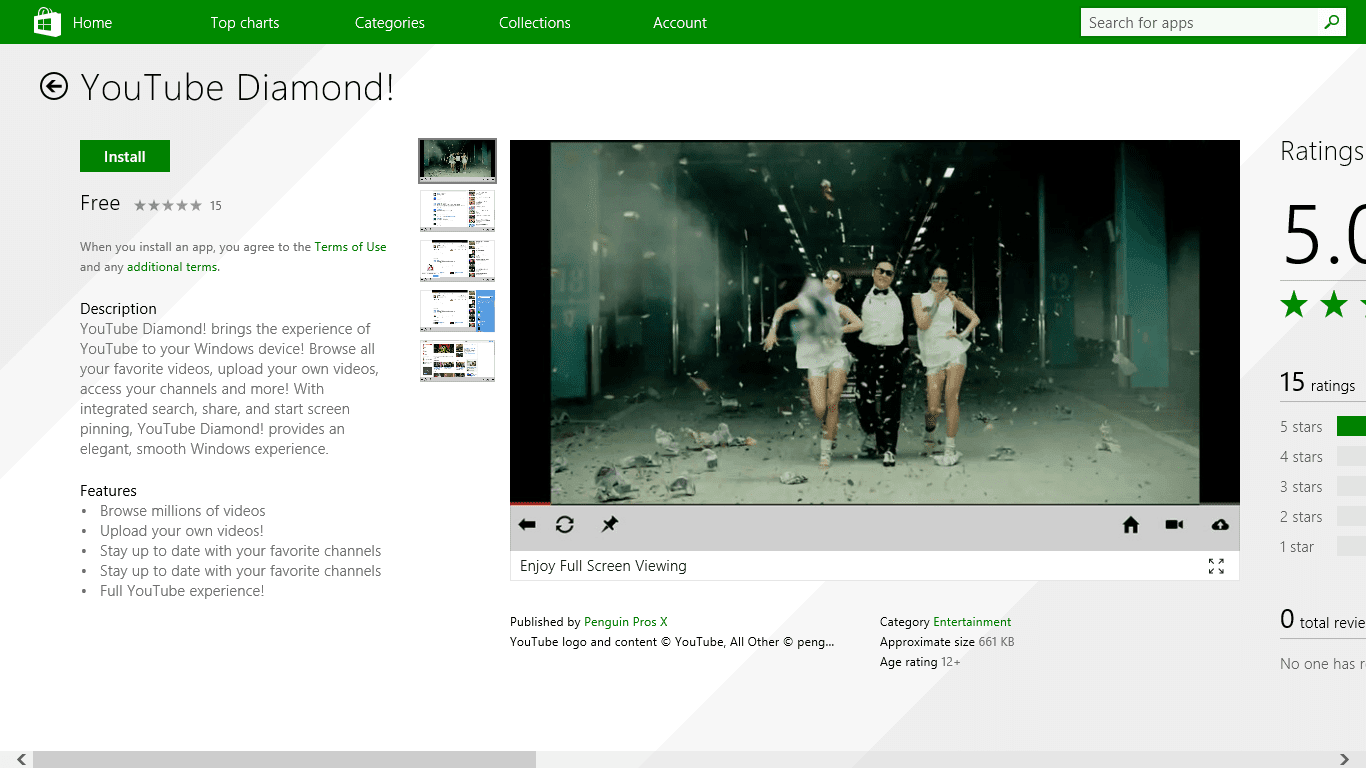
Task: Click the home icon in screenshot toolbar
Action: tap(1131, 525)
